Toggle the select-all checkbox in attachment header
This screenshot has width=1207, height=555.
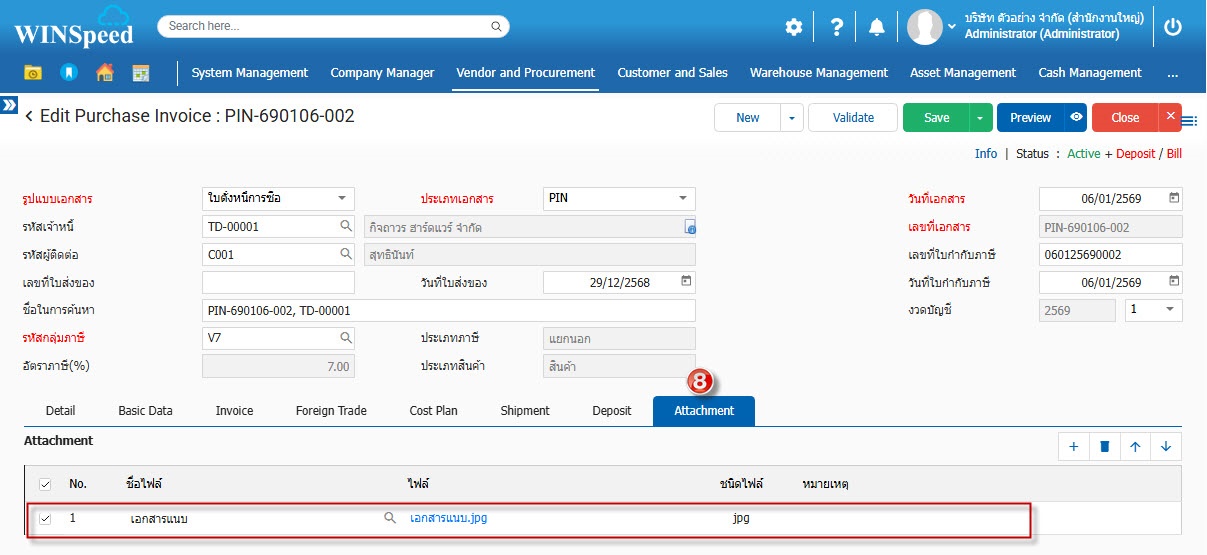pos(45,485)
